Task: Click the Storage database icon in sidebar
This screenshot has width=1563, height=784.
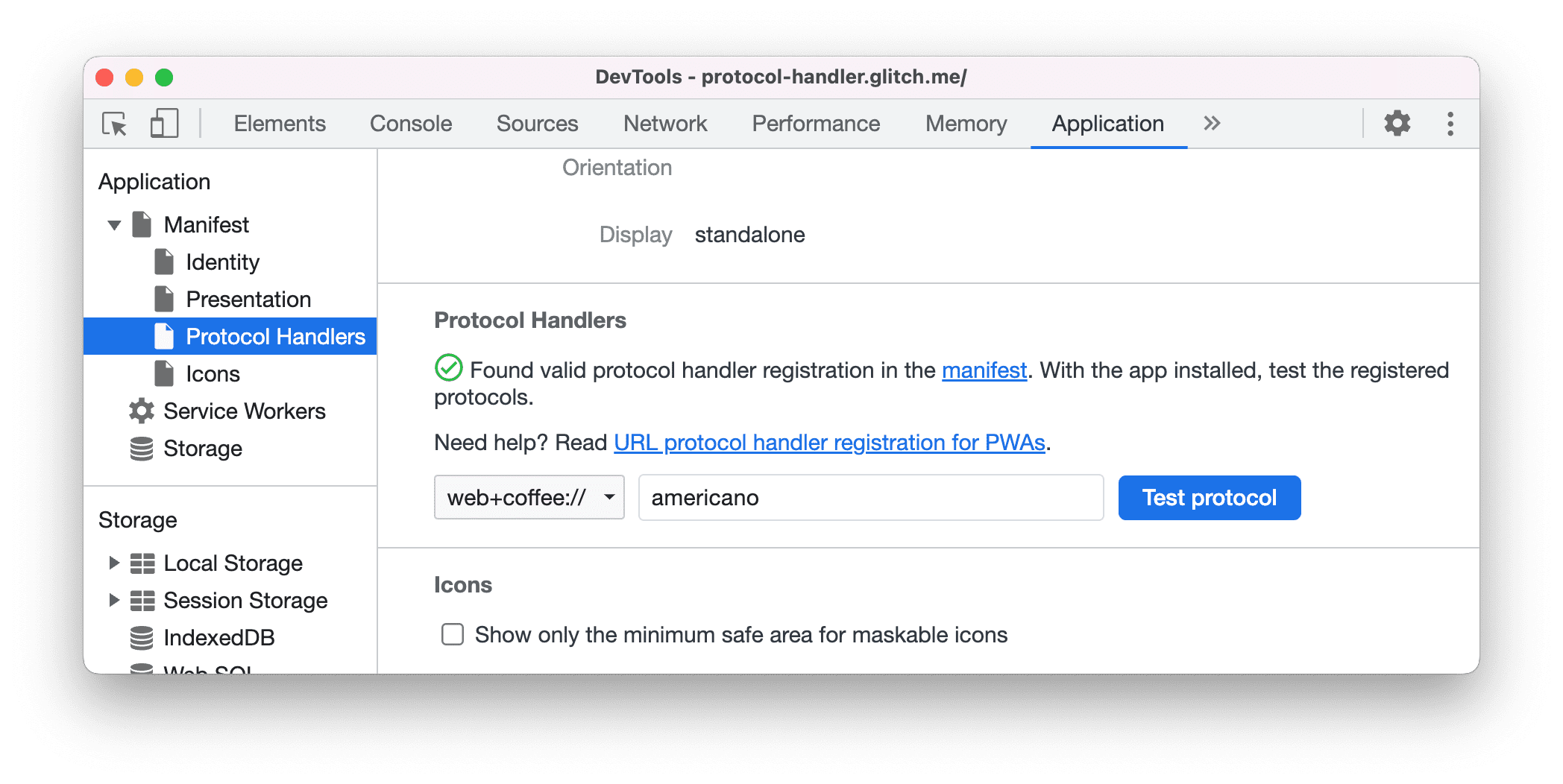Action: coord(140,448)
